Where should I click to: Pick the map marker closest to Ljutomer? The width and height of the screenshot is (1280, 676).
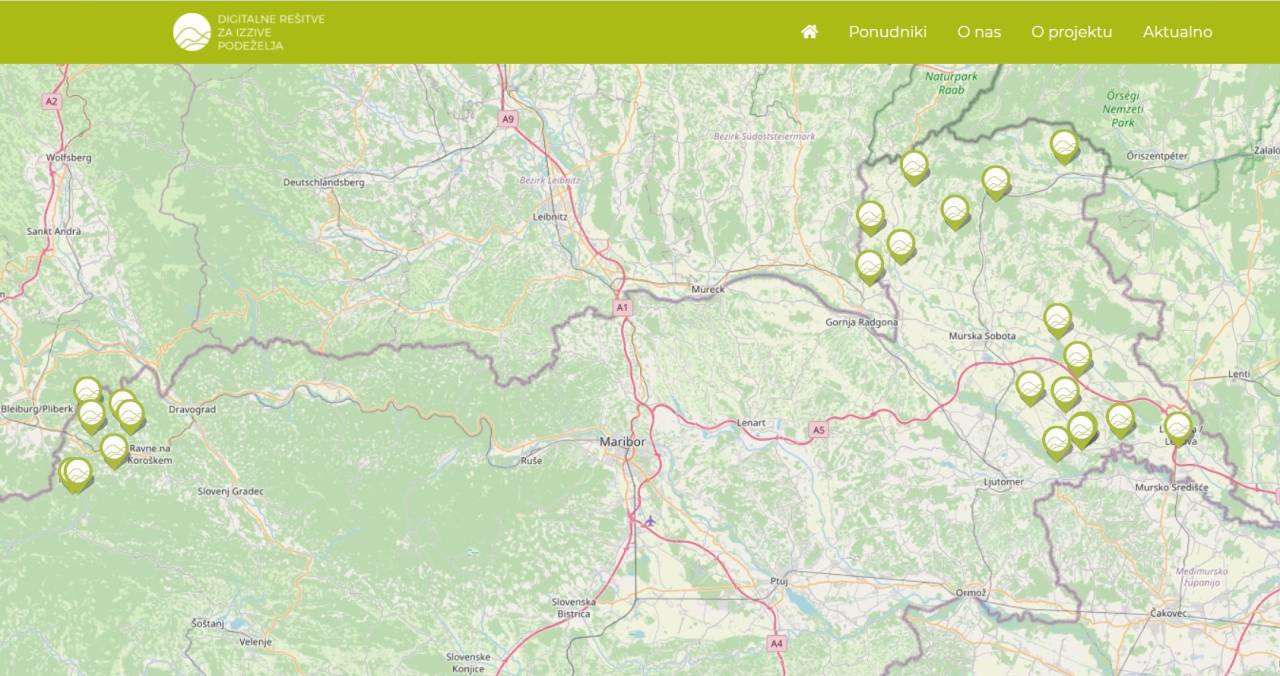click(1056, 441)
